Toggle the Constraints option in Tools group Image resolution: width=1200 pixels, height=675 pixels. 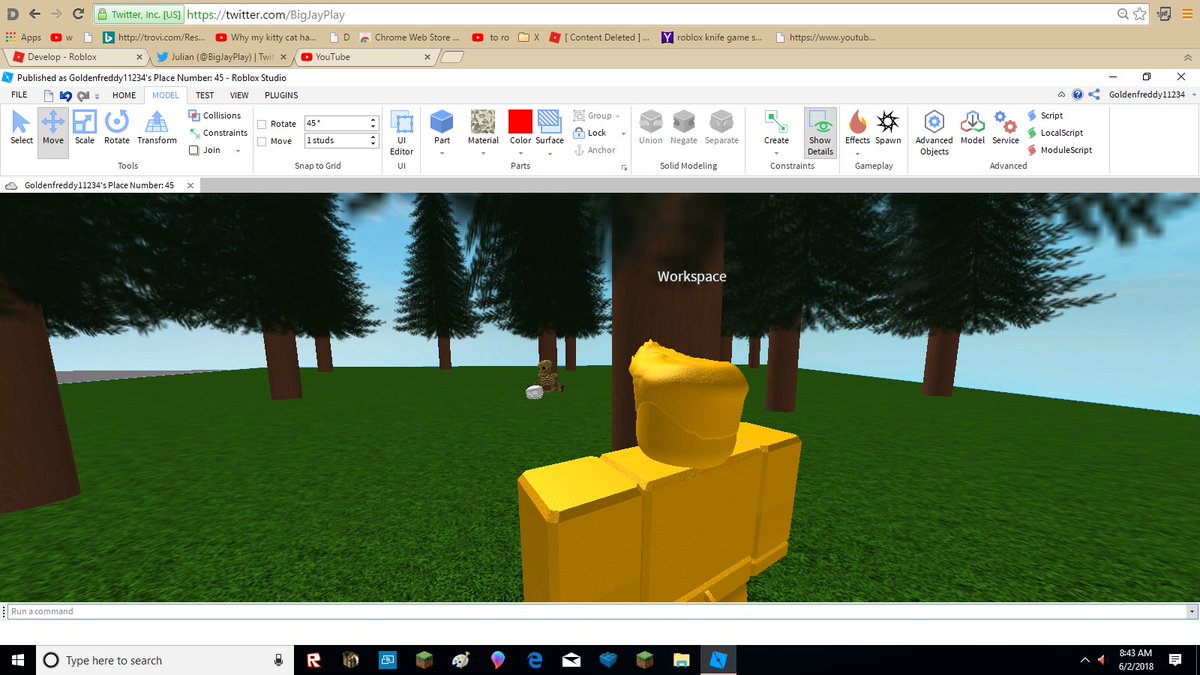point(218,133)
